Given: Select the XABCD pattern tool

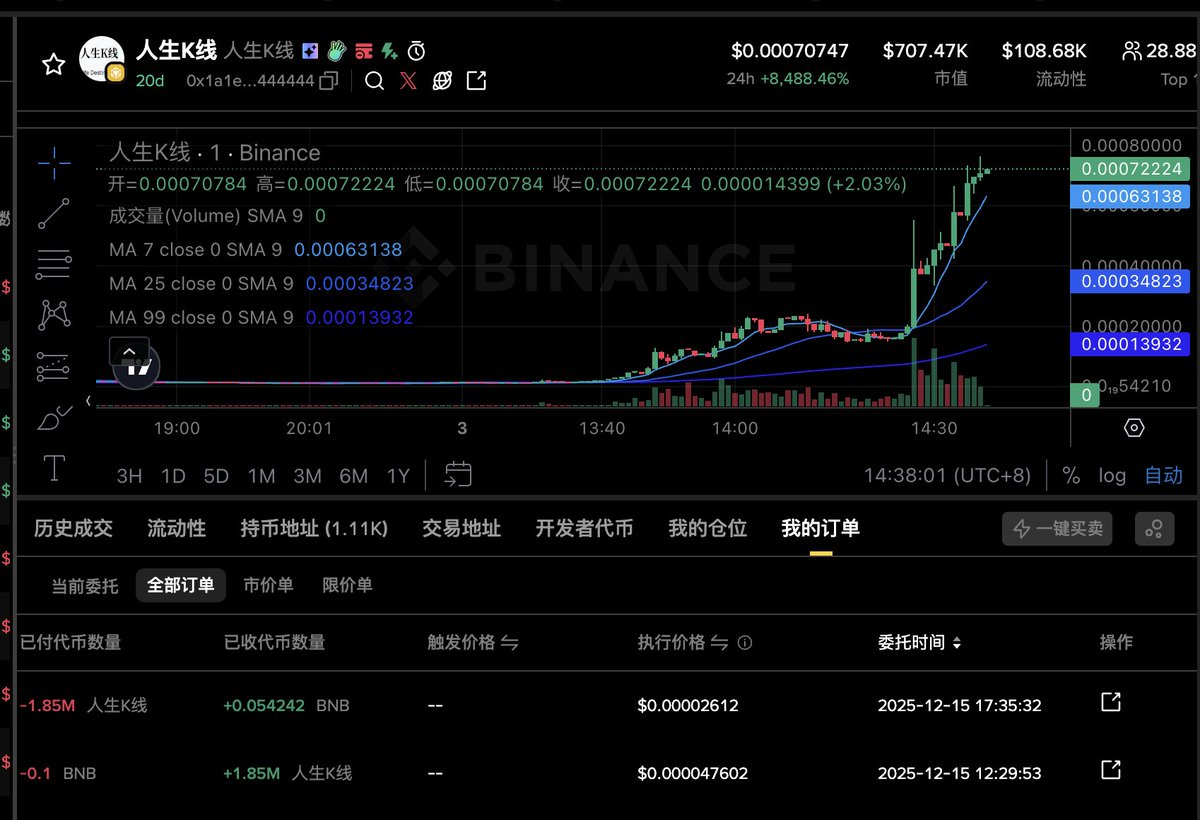Looking at the screenshot, I should [x=54, y=315].
